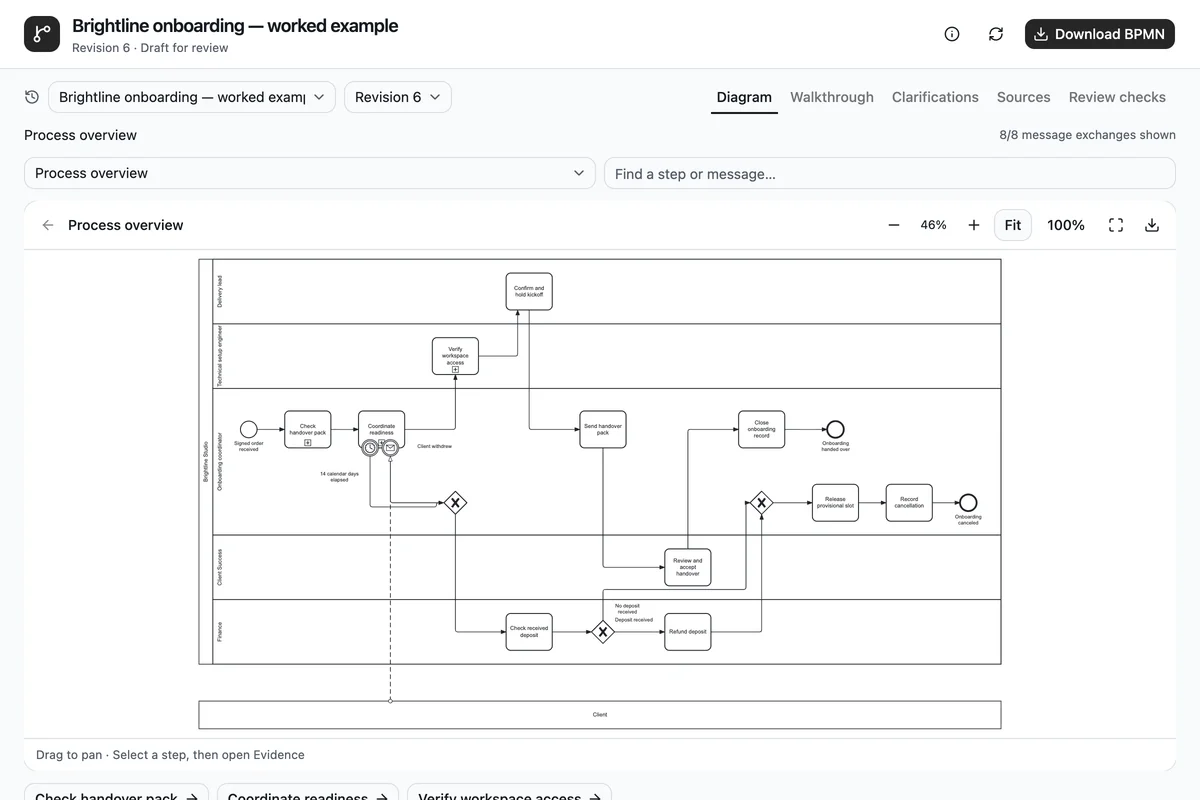Image resolution: width=1200 pixels, height=800 pixels.
Task: Click the Revision 6 · Draft for review subtitle
Action: [150, 48]
